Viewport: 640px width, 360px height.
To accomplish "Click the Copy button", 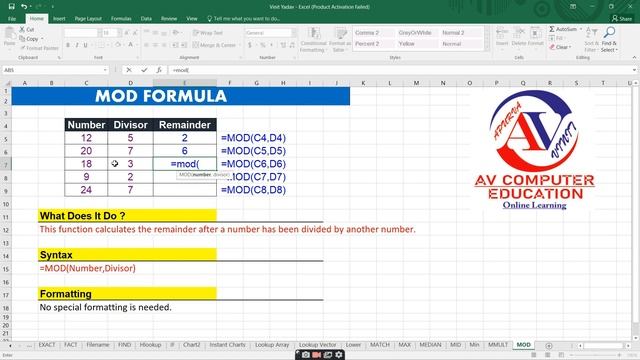I will (29, 39).
